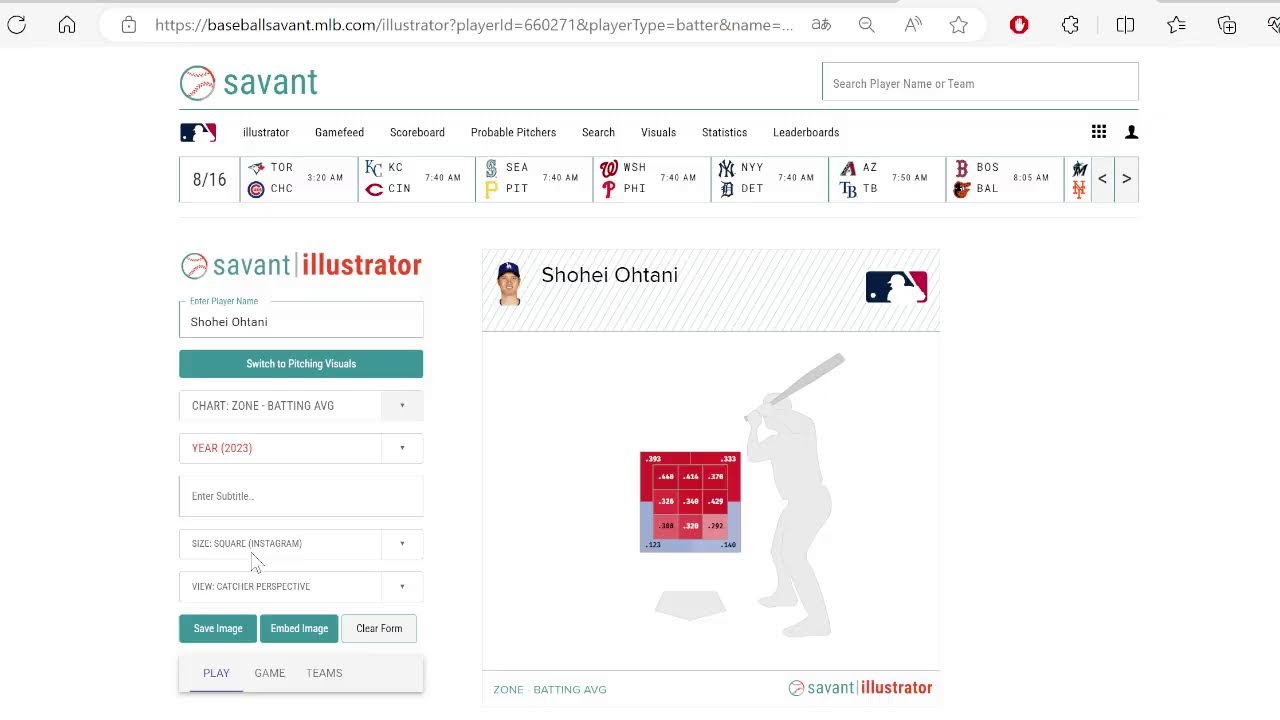Open the Search menu item

pos(598,132)
